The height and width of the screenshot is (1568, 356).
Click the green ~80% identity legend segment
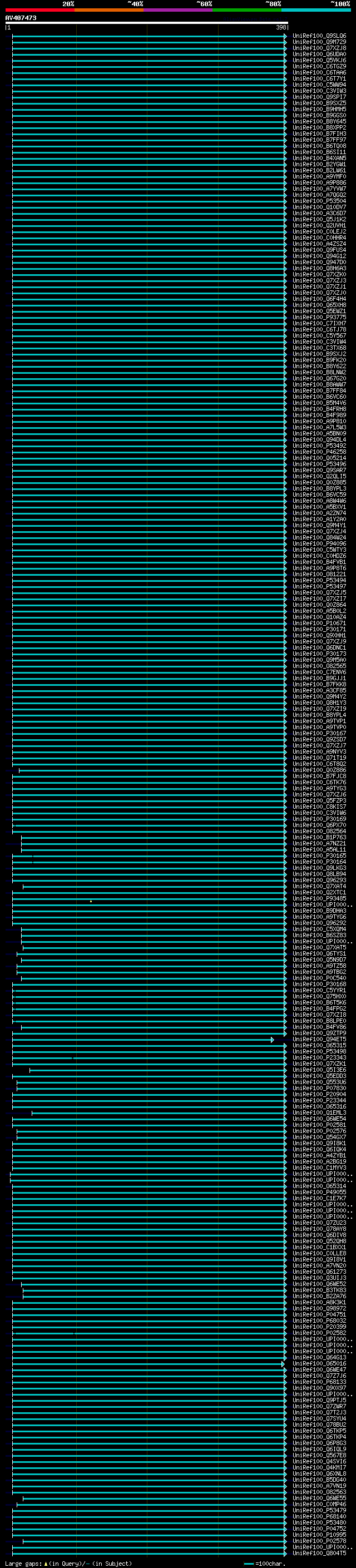(x=247, y=10)
